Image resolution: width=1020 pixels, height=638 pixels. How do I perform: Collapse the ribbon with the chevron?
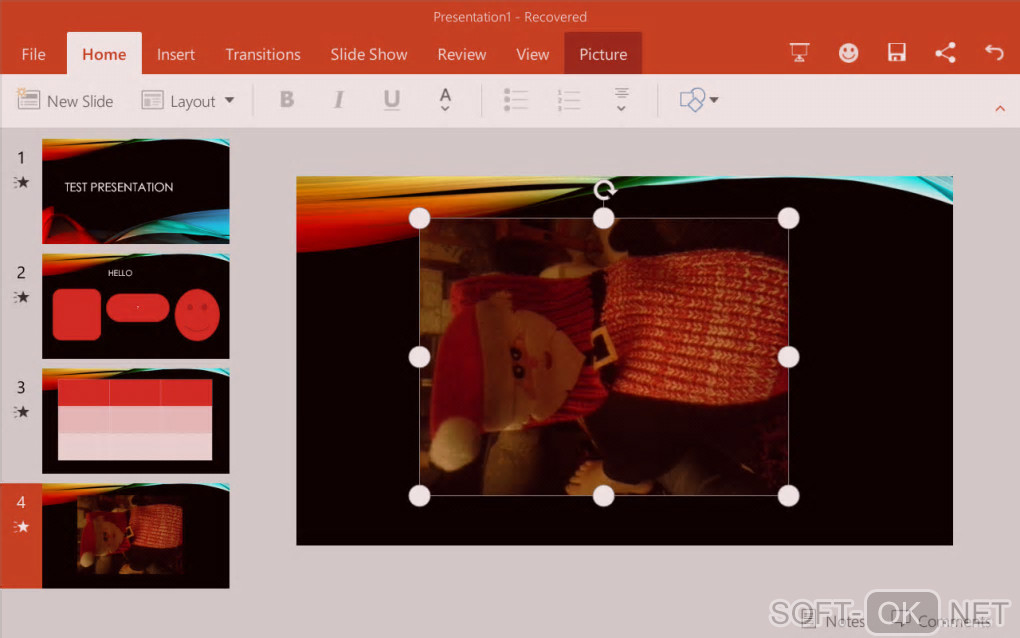tap(999, 108)
